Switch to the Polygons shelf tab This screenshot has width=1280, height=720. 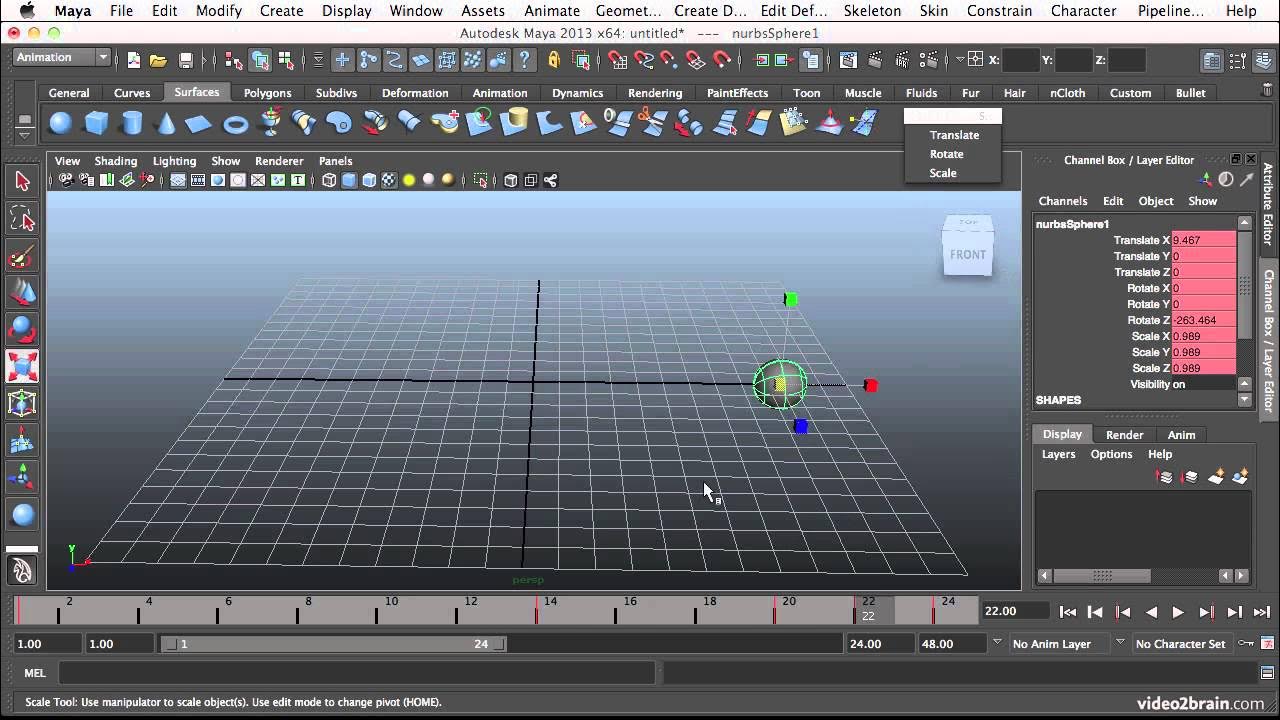(x=267, y=93)
